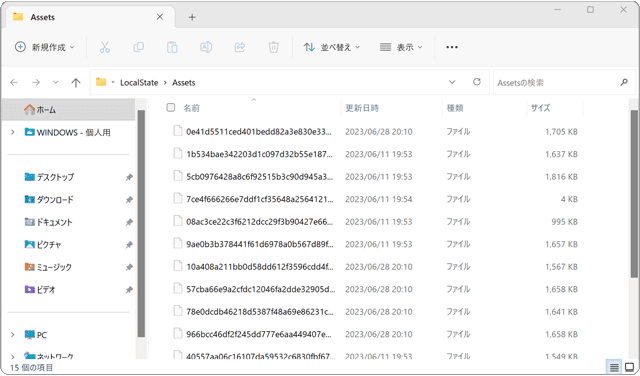Click the folder icon in address bar

tap(101, 82)
